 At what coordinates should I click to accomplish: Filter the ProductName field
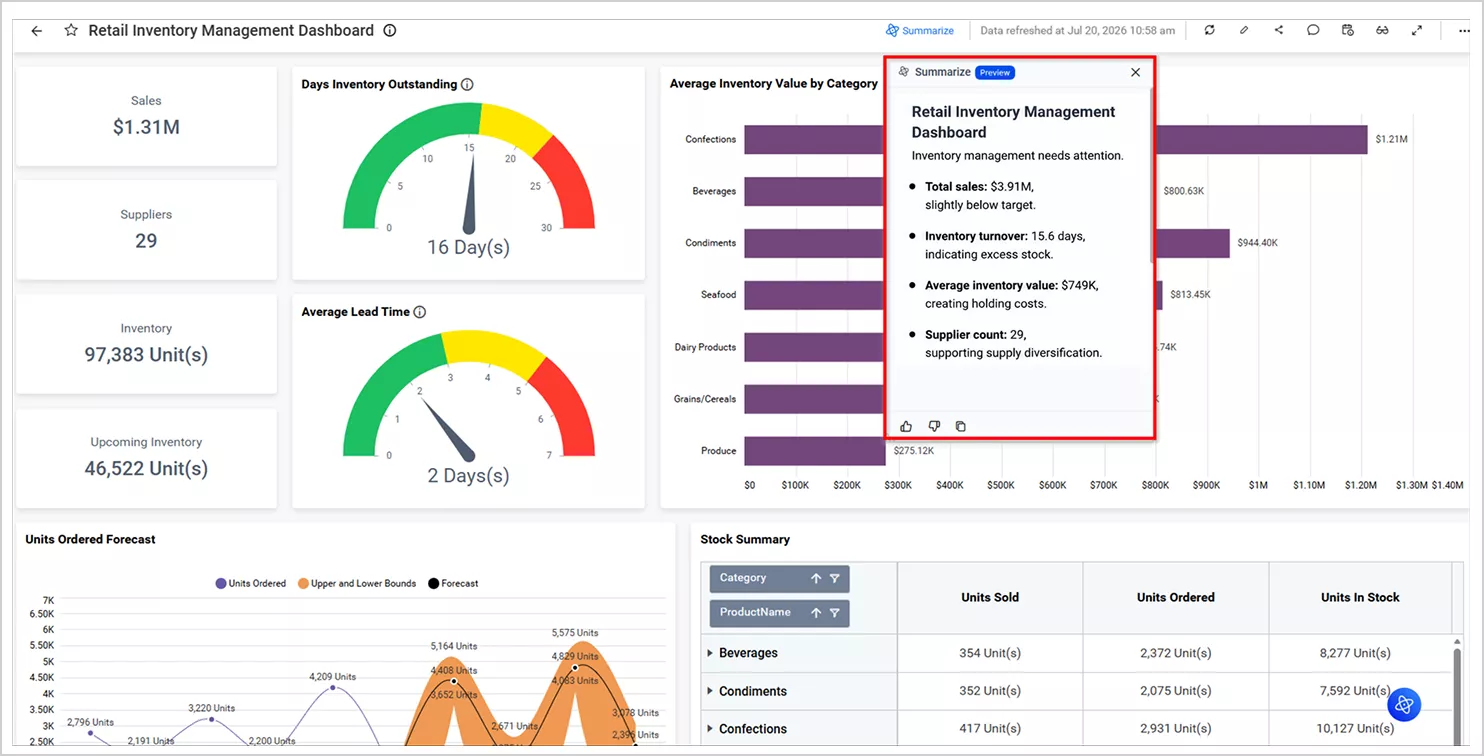point(835,612)
